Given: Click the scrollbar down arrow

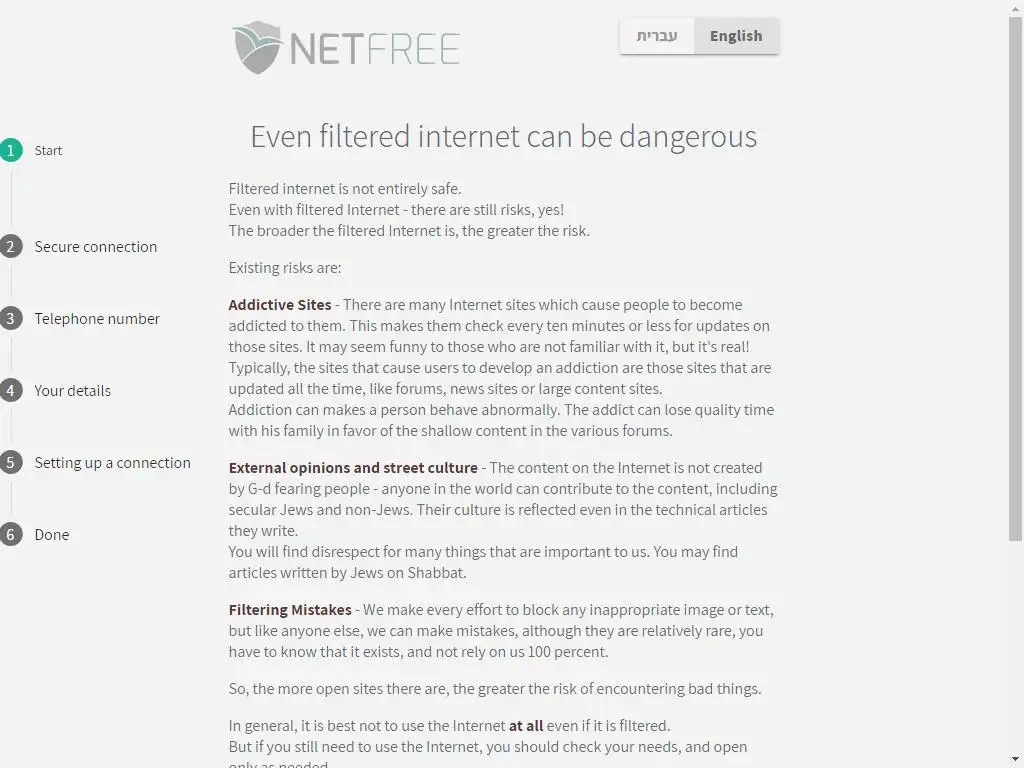Looking at the screenshot, I should [x=1016, y=760].
